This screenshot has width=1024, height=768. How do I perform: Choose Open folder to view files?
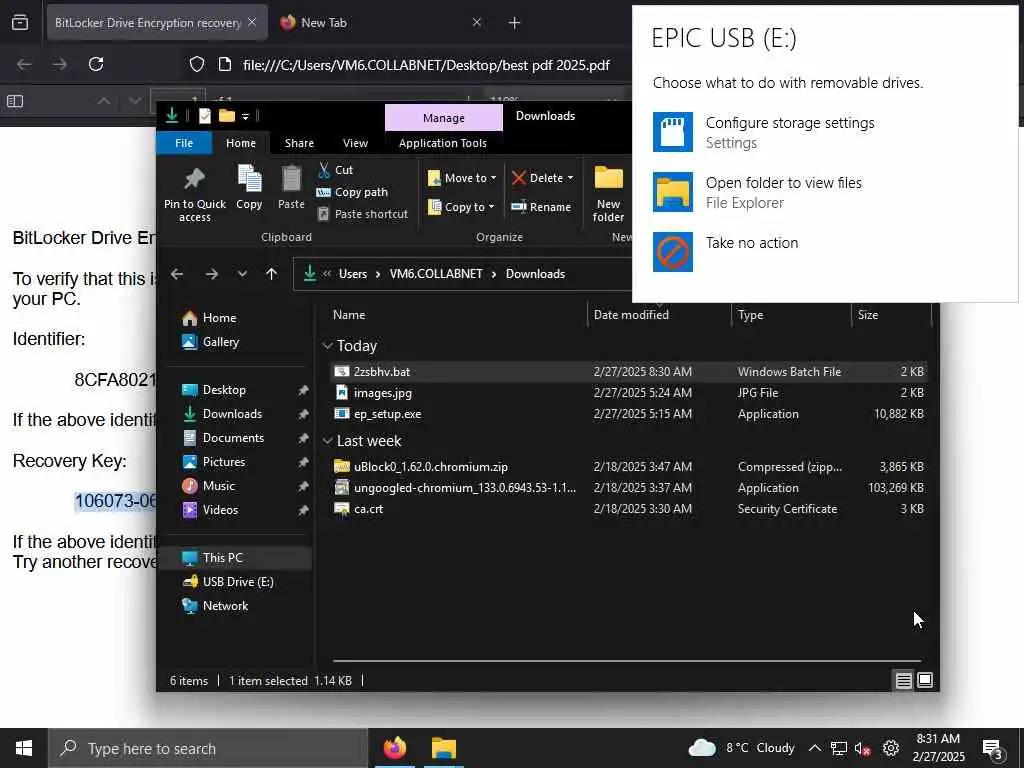pos(758,193)
